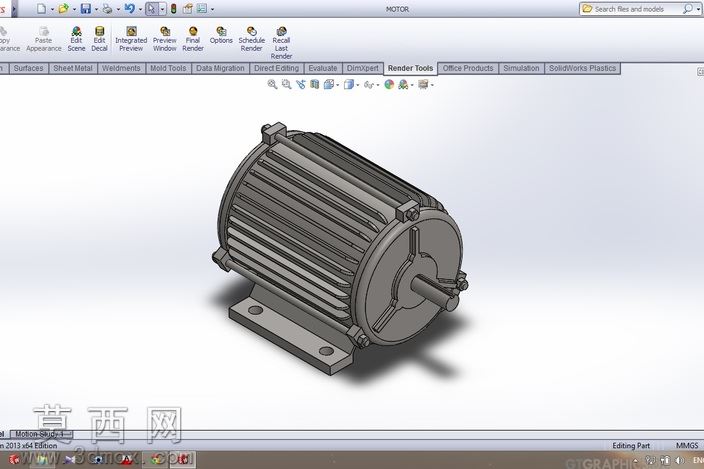Switch to the DimXpert tab
The width and height of the screenshot is (704, 469).
point(363,68)
